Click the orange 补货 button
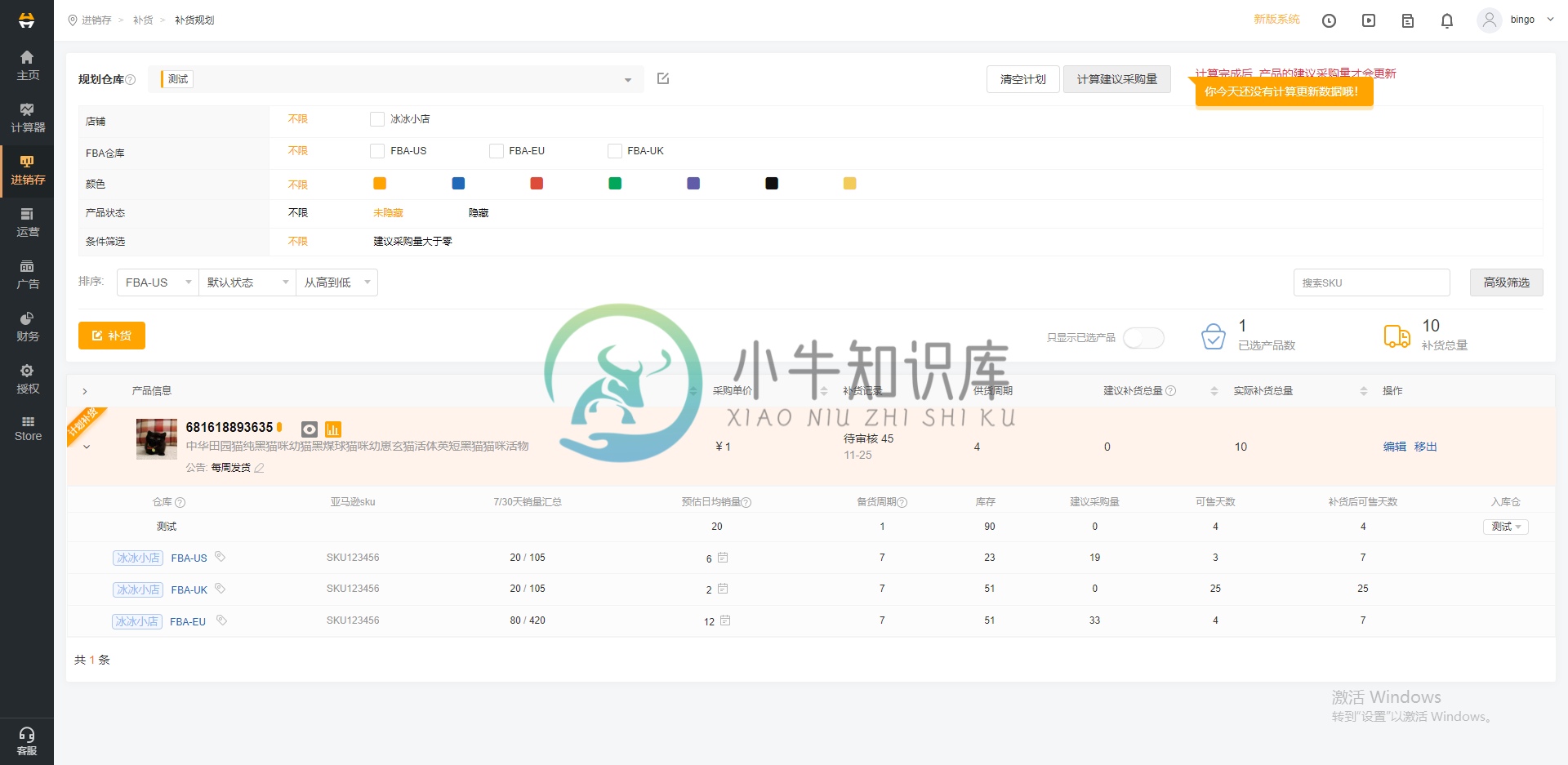Screen dimensions: 1568x765 (x=112, y=336)
